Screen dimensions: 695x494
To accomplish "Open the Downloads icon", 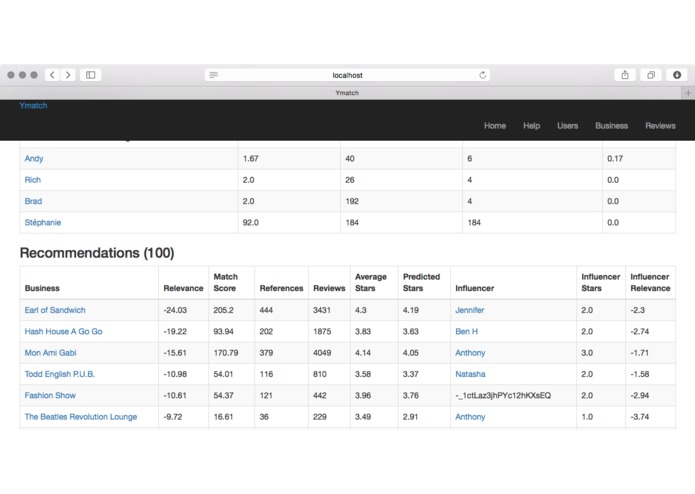I will click(677, 75).
